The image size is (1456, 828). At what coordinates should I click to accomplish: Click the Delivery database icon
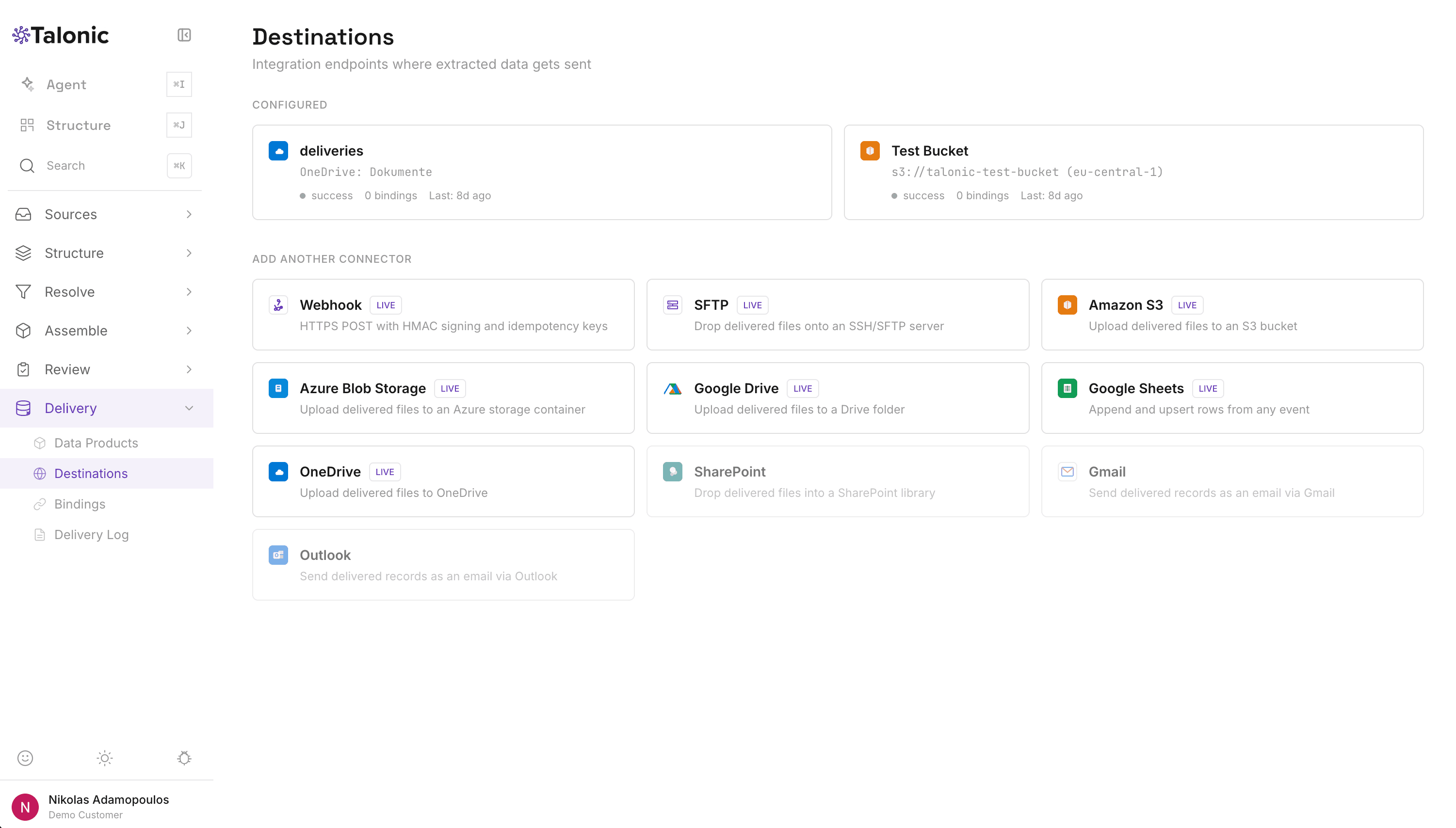(23, 408)
